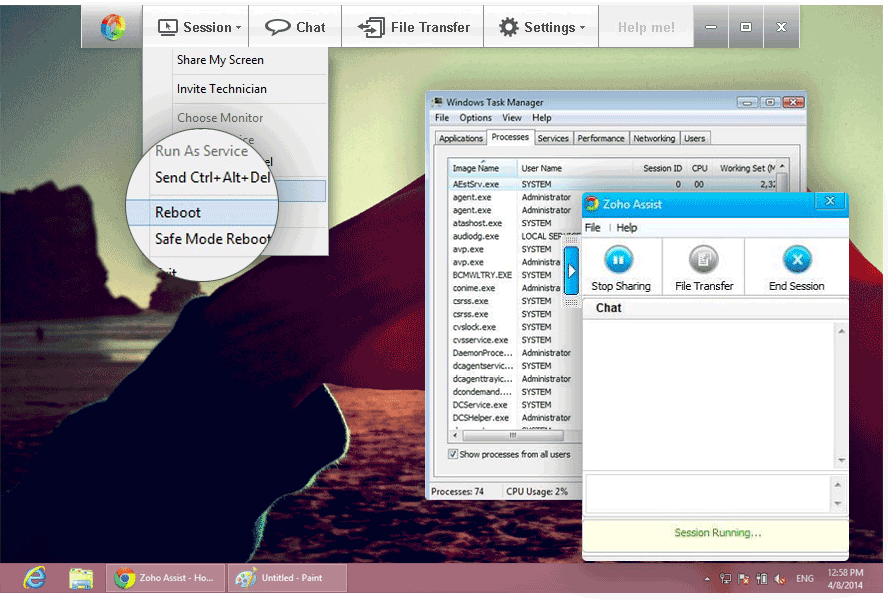Click the Stop Sharing pause icon
The image size is (896, 608).
620,260
